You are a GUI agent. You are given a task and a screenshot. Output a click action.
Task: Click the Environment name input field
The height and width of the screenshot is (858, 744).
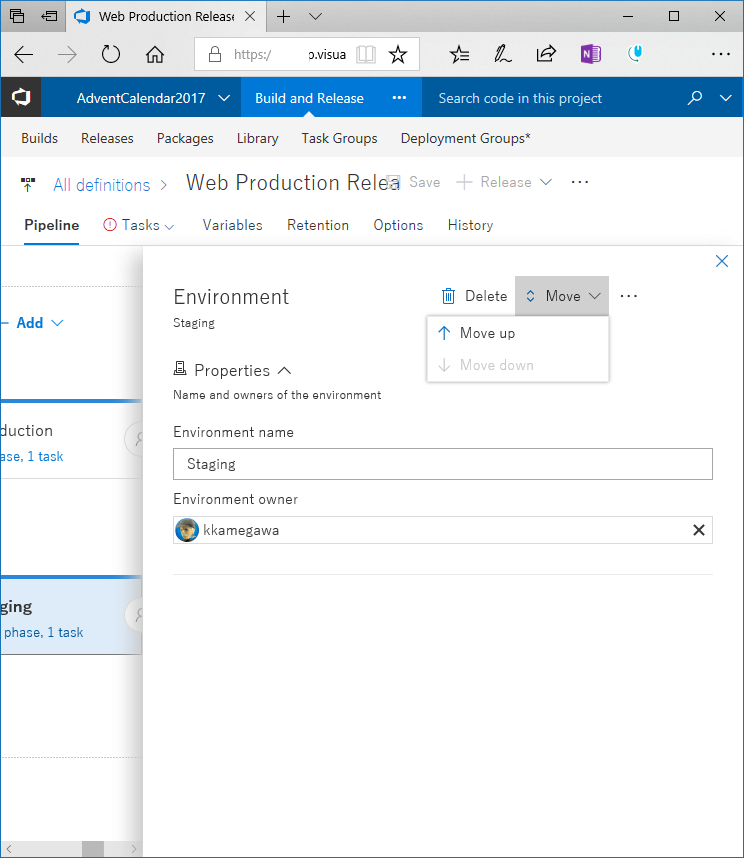coord(442,464)
